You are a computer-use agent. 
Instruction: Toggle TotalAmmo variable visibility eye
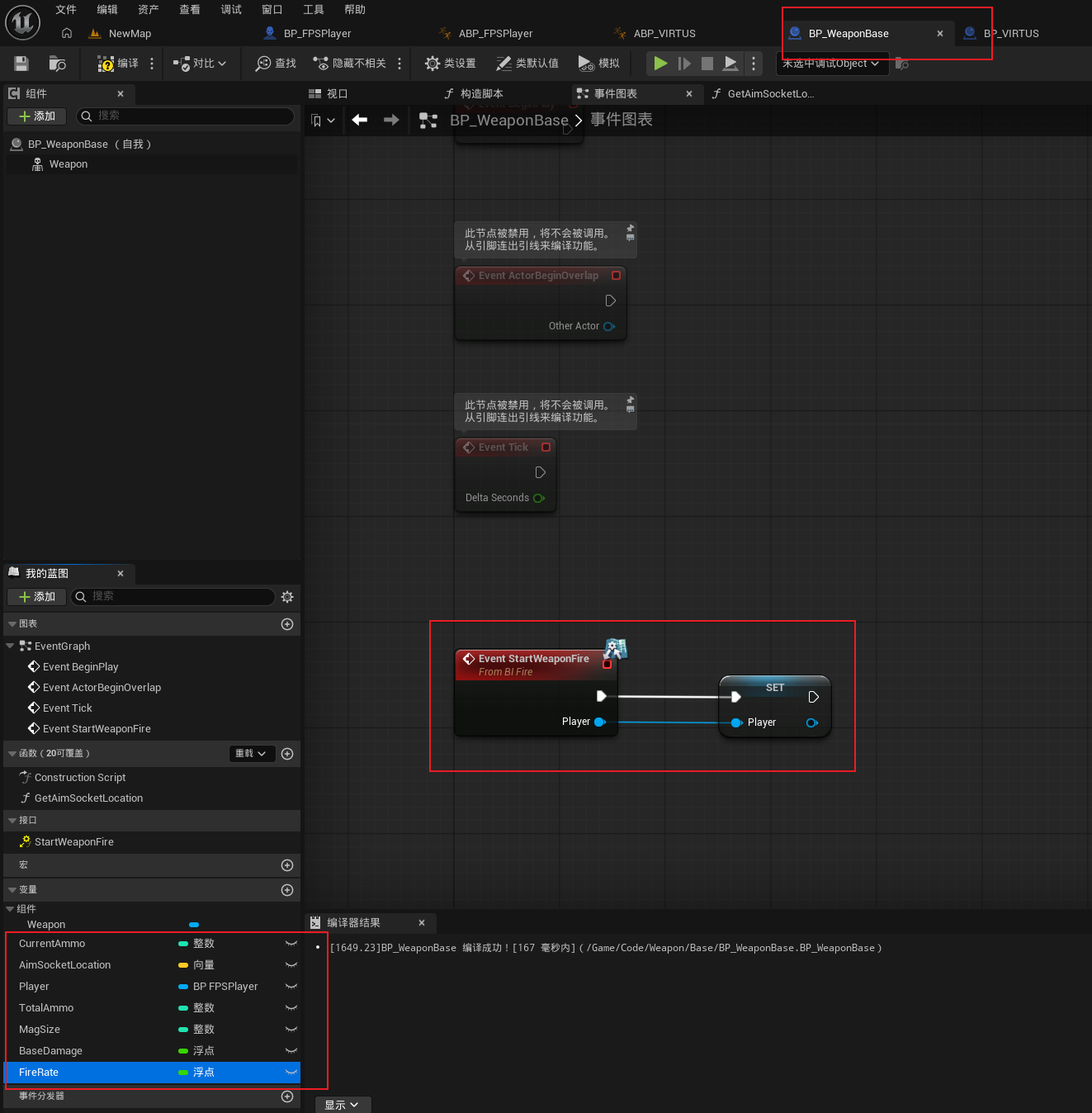(x=291, y=1008)
